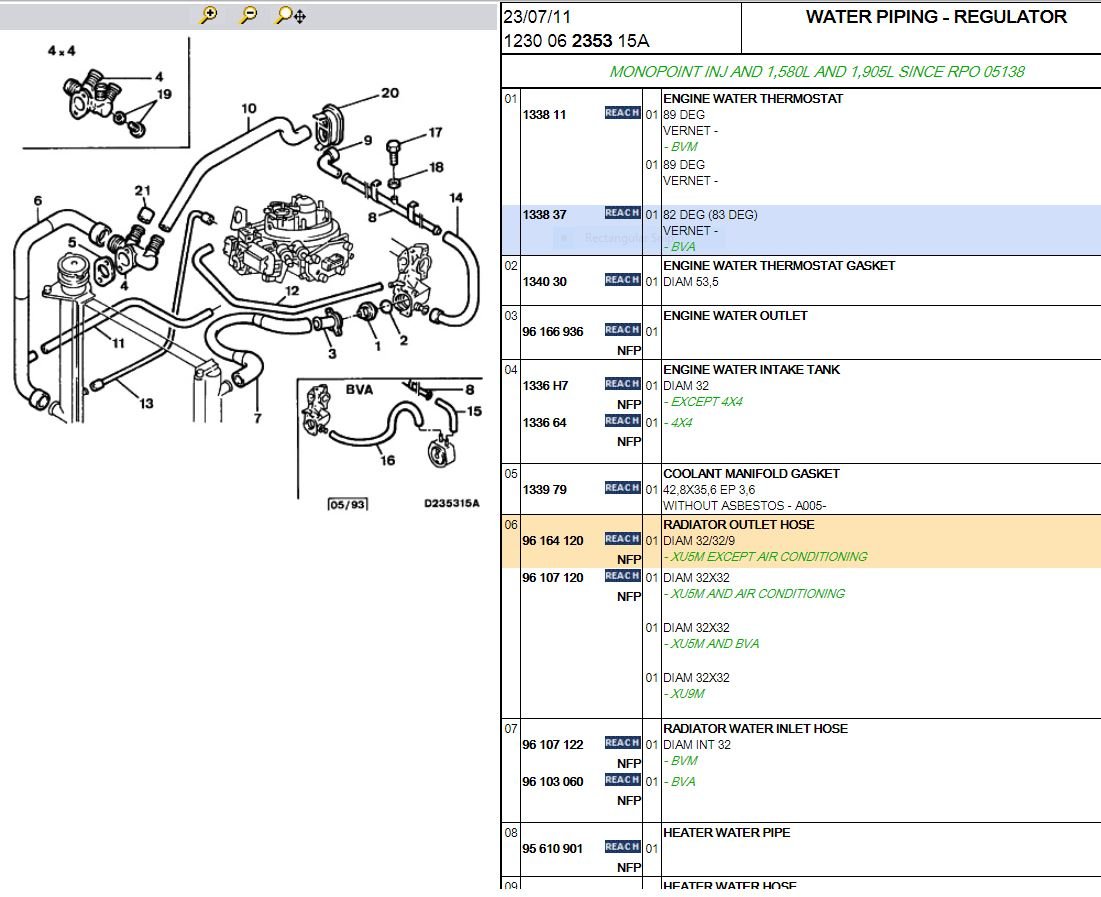Click the zoom out magnifier icon
This screenshot has width=1101, height=897.
pos(248,15)
